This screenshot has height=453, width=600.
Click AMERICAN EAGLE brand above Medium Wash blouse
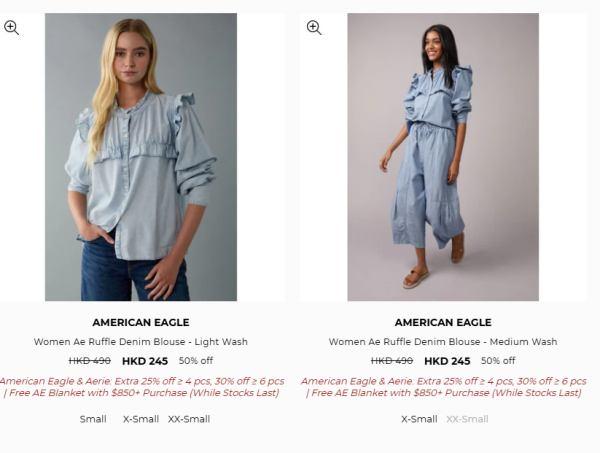[443, 323]
